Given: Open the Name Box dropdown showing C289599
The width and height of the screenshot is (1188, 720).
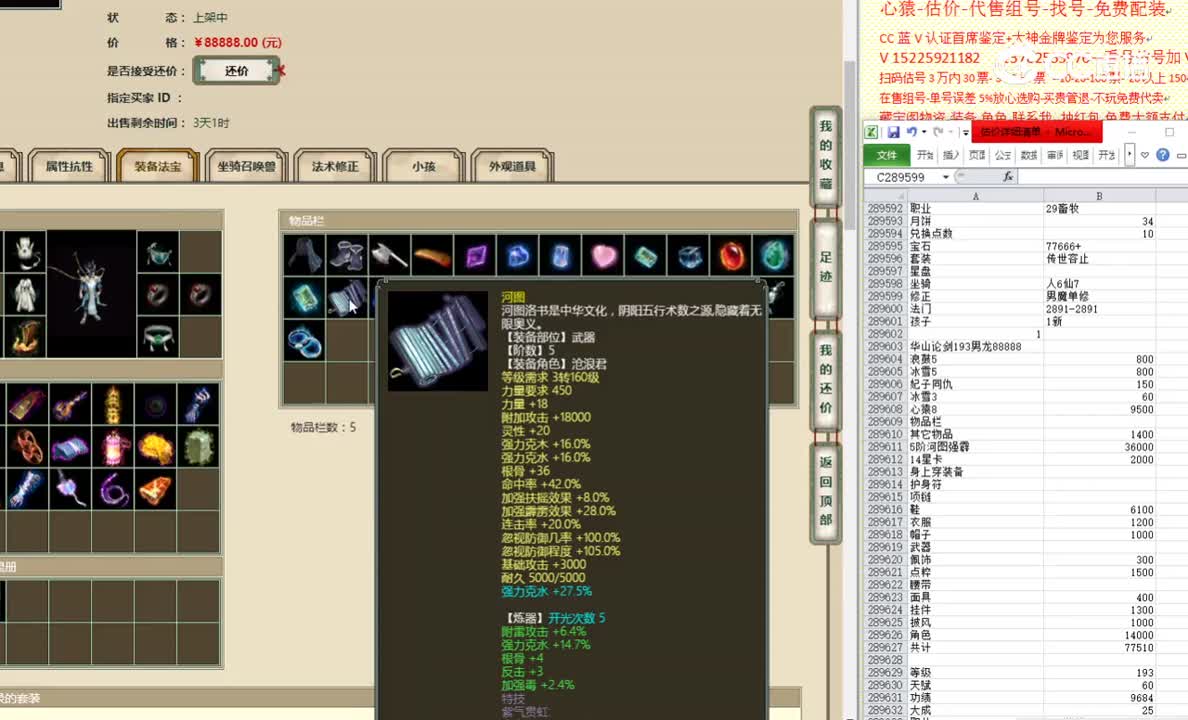Looking at the screenshot, I should tap(946, 176).
